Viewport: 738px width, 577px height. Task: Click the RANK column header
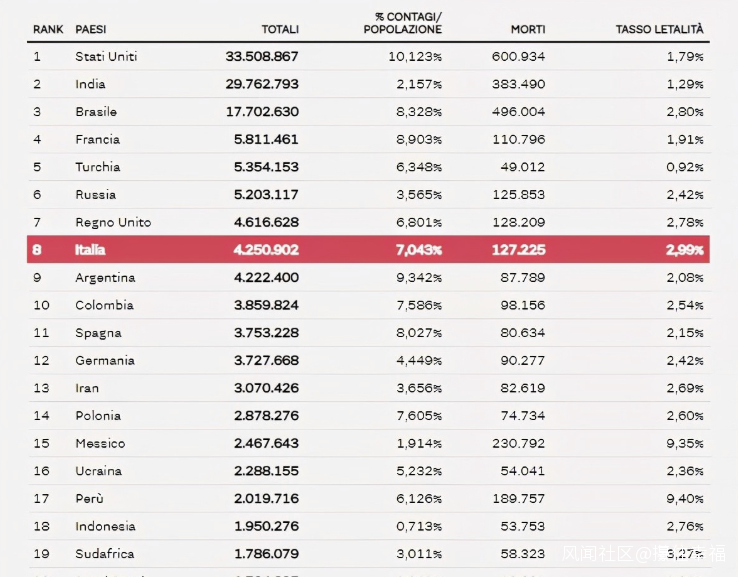click(x=49, y=30)
